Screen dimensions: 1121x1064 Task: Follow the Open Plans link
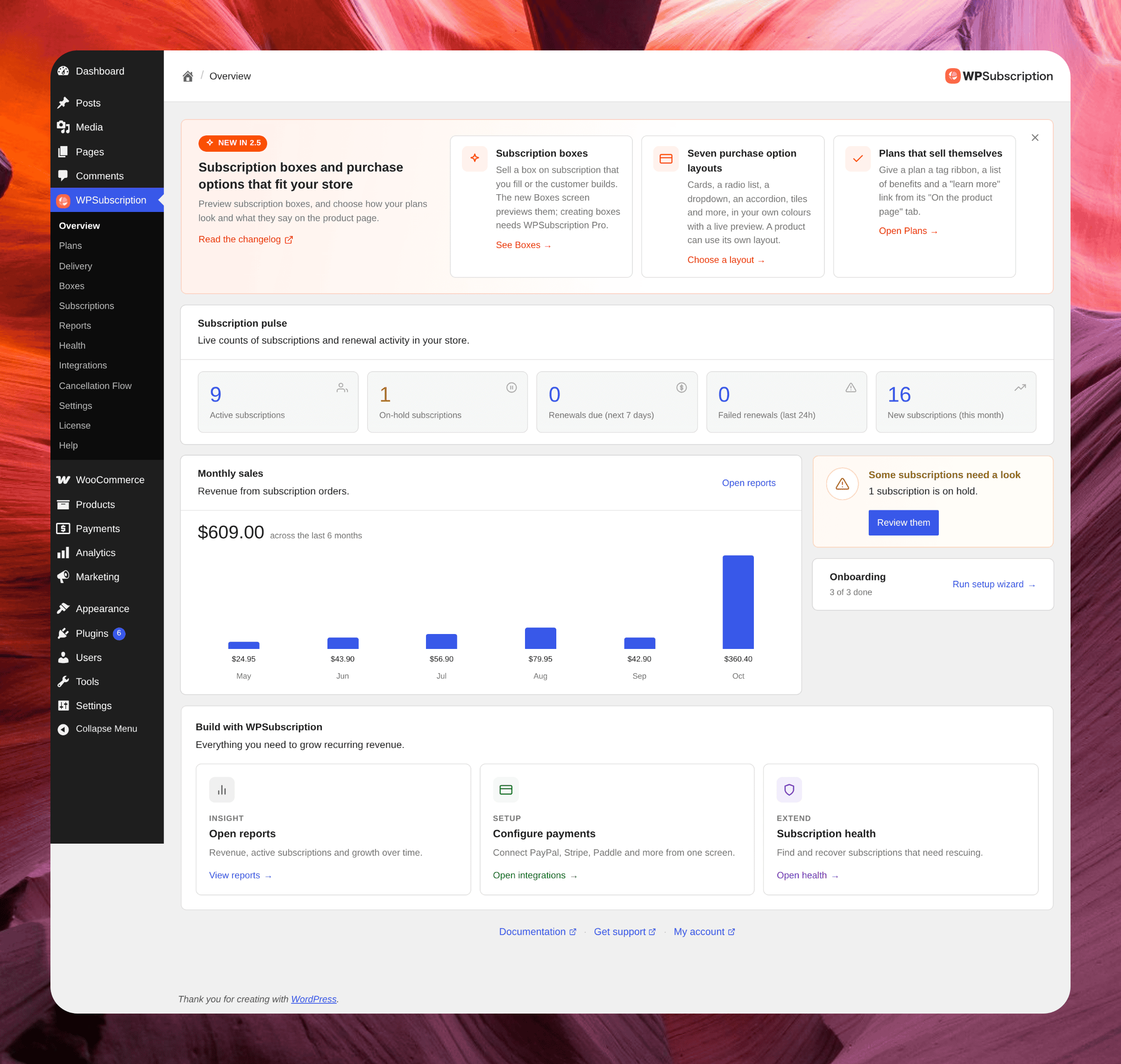pyautogui.click(x=908, y=231)
